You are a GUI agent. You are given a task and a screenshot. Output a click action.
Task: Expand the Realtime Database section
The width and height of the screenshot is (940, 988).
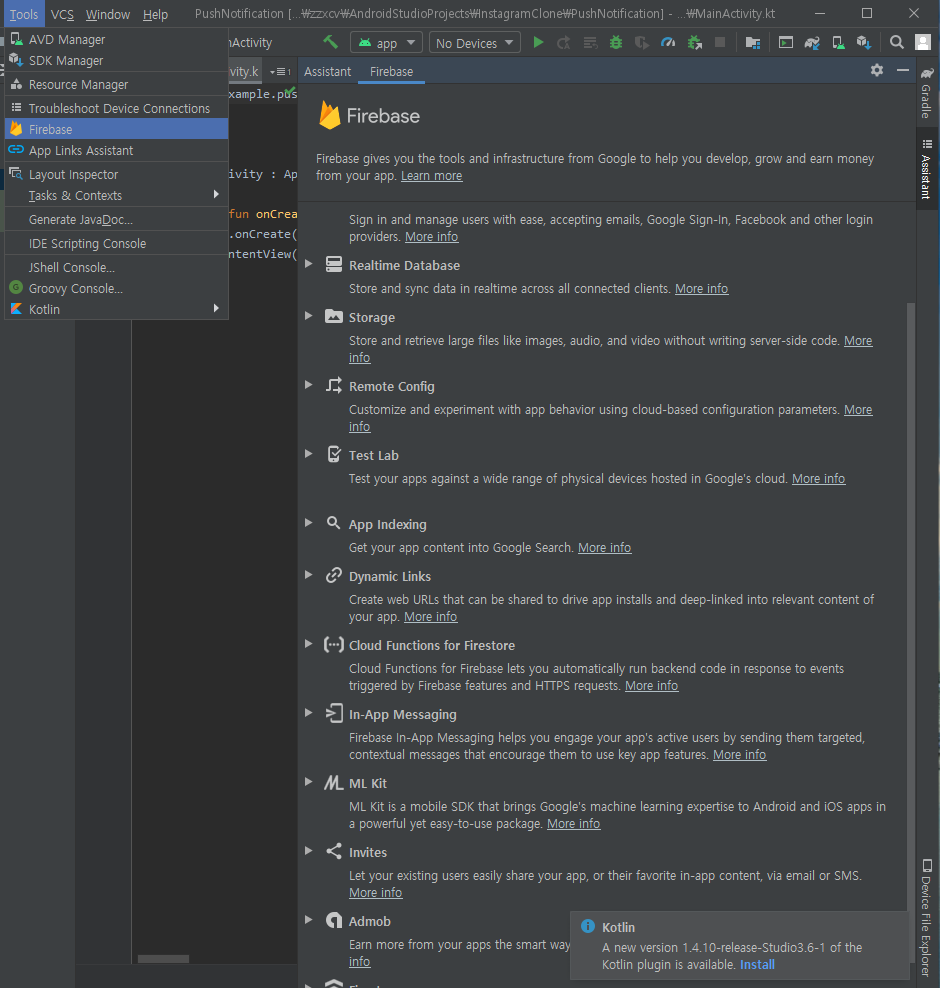tap(309, 264)
